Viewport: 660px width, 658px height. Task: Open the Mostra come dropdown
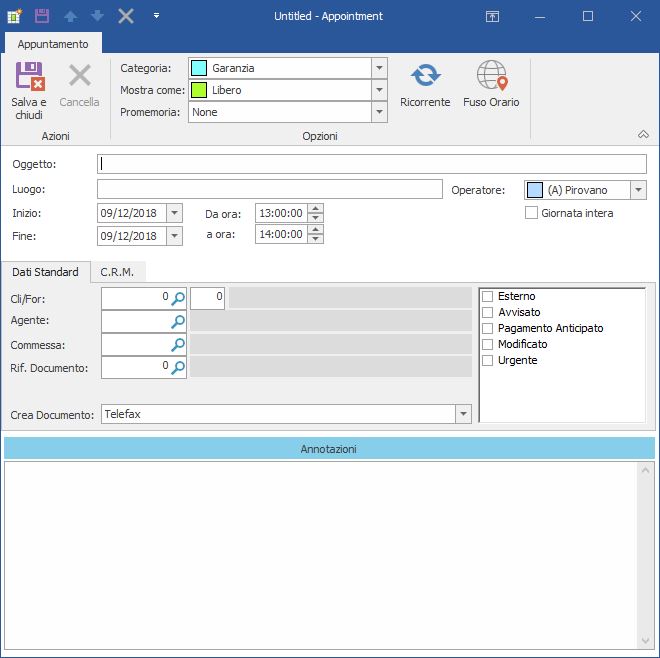pyautogui.click(x=379, y=90)
